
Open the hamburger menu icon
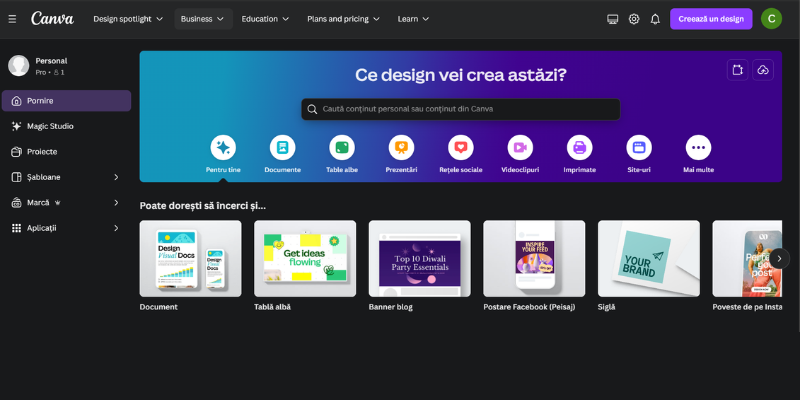[x=12, y=19]
